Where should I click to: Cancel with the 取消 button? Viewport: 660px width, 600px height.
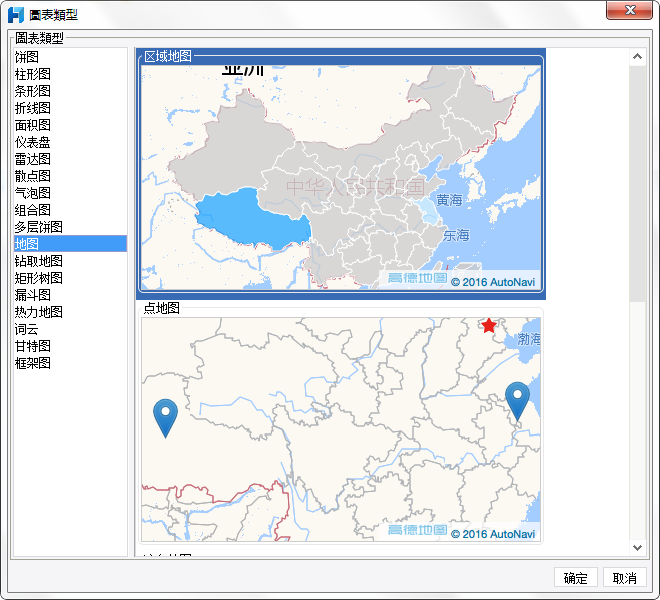click(624, 578)
